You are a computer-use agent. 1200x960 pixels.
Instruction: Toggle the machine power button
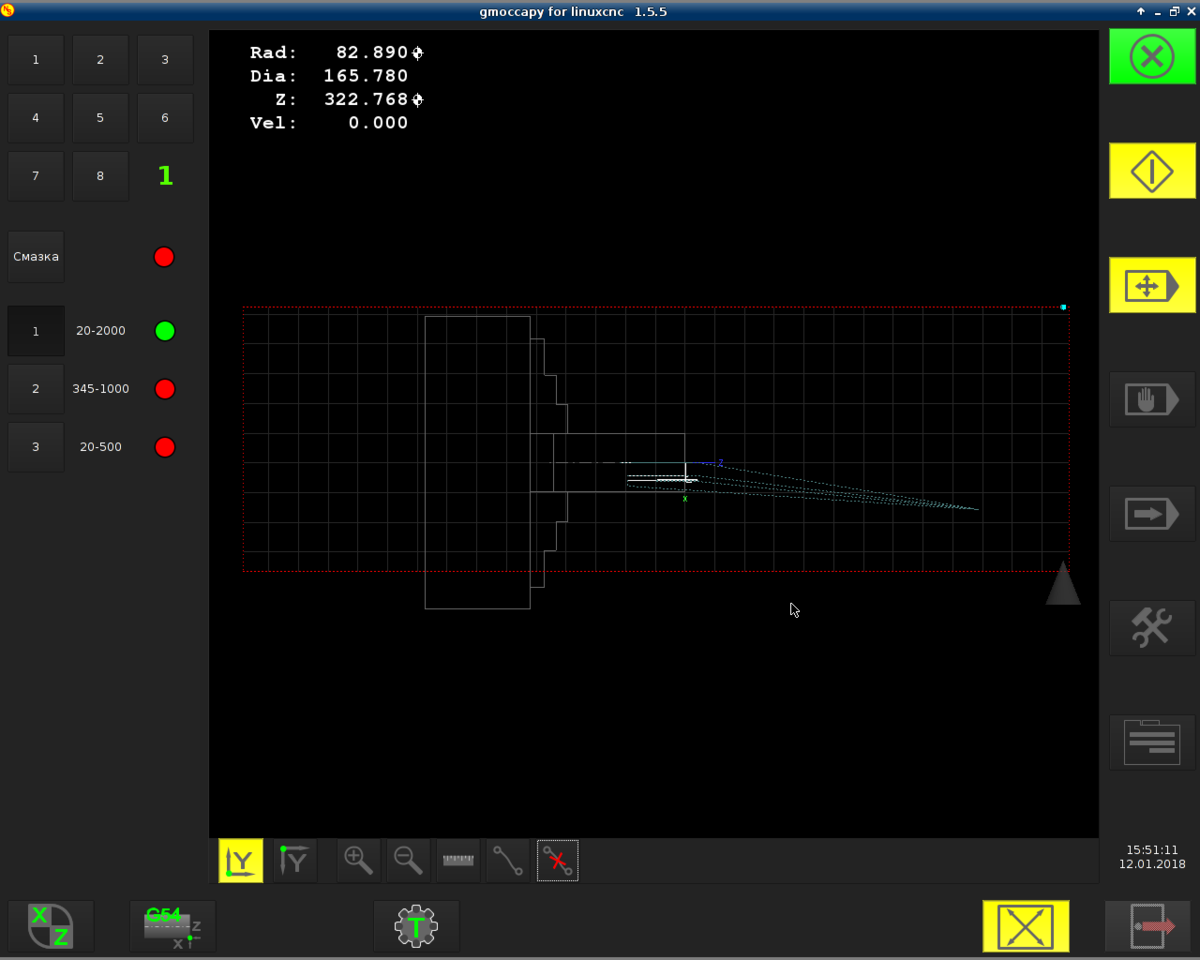click(1152, 171)
